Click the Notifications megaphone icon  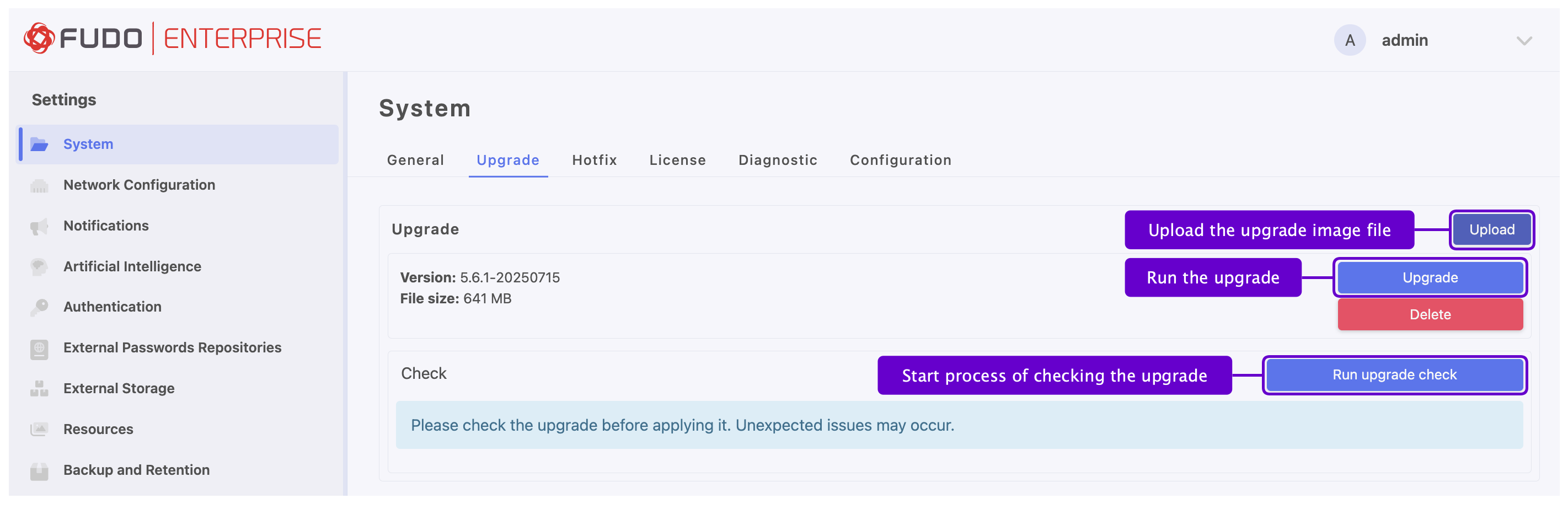[40, 227]
